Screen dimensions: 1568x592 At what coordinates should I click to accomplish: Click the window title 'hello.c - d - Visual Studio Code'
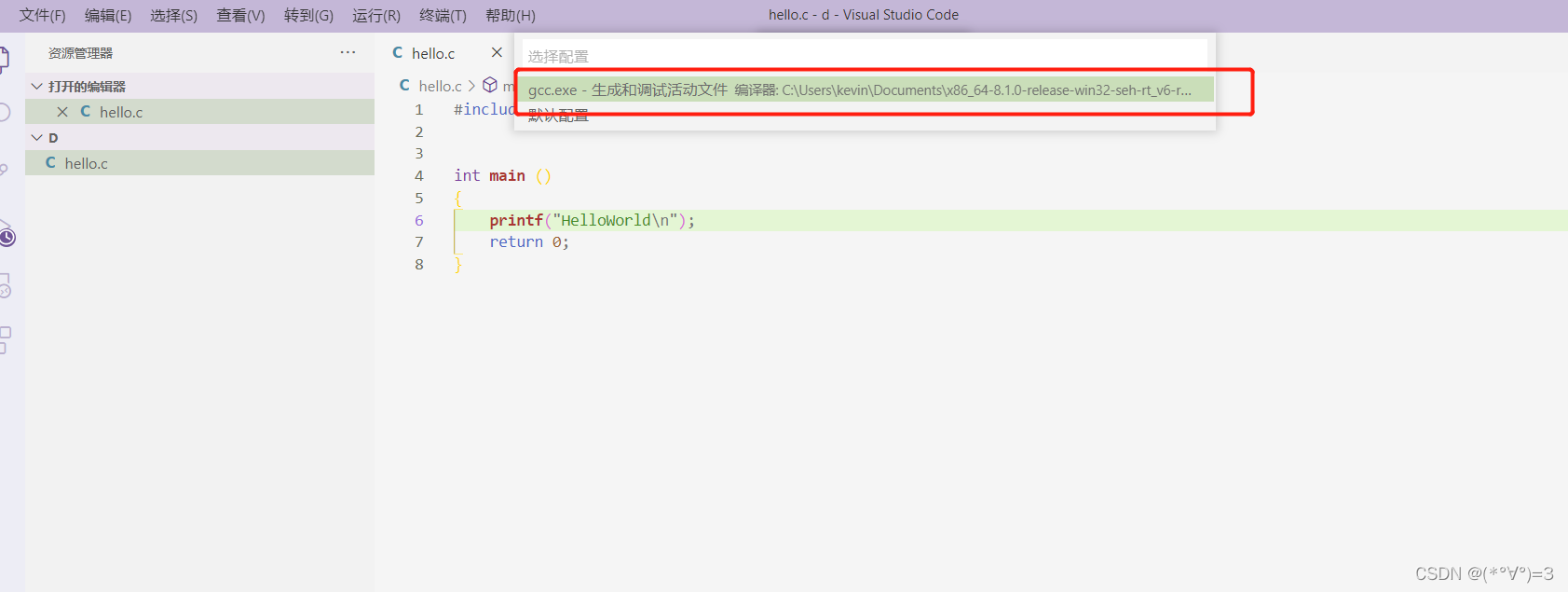864,15
